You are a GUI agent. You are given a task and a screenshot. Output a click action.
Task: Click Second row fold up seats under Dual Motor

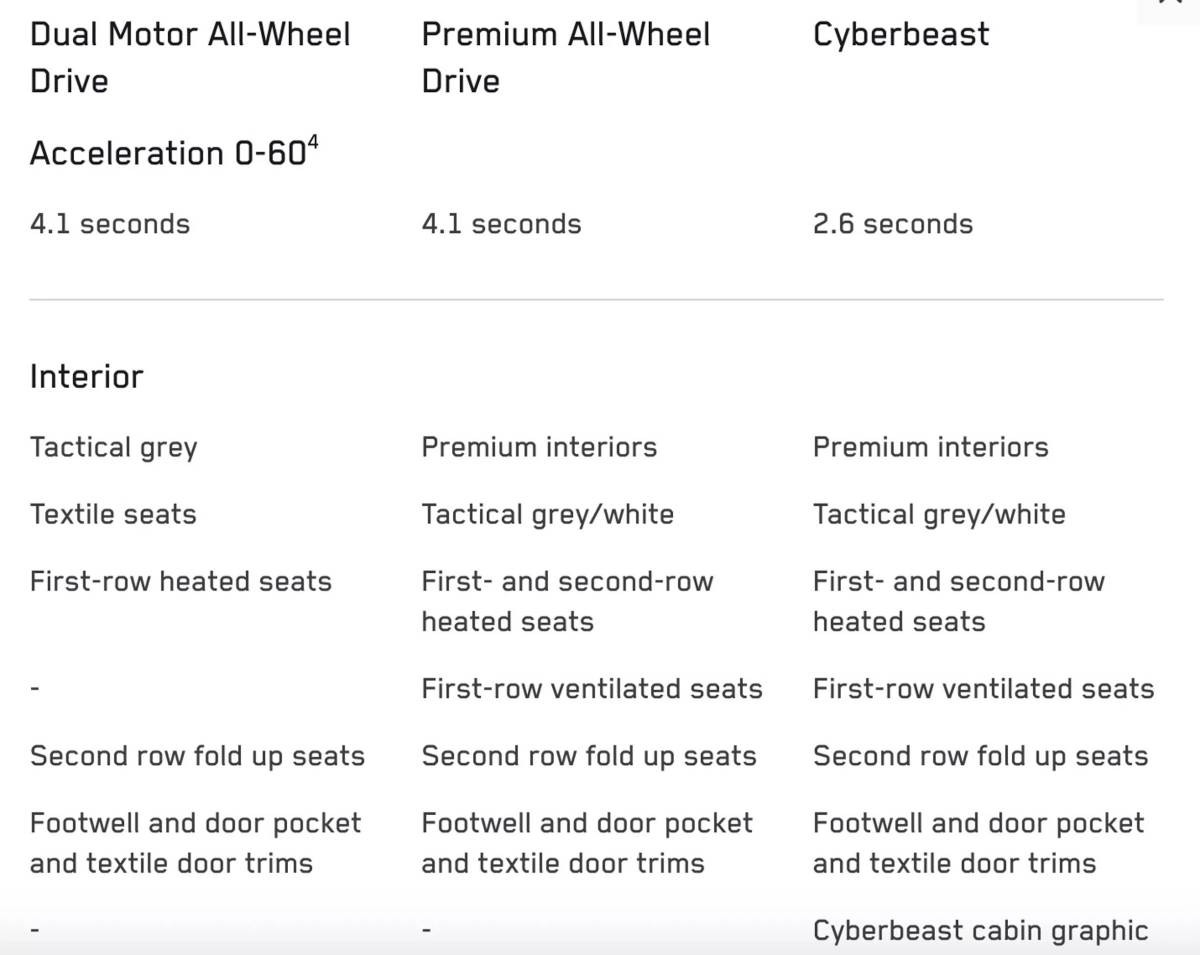coord(197,756)
